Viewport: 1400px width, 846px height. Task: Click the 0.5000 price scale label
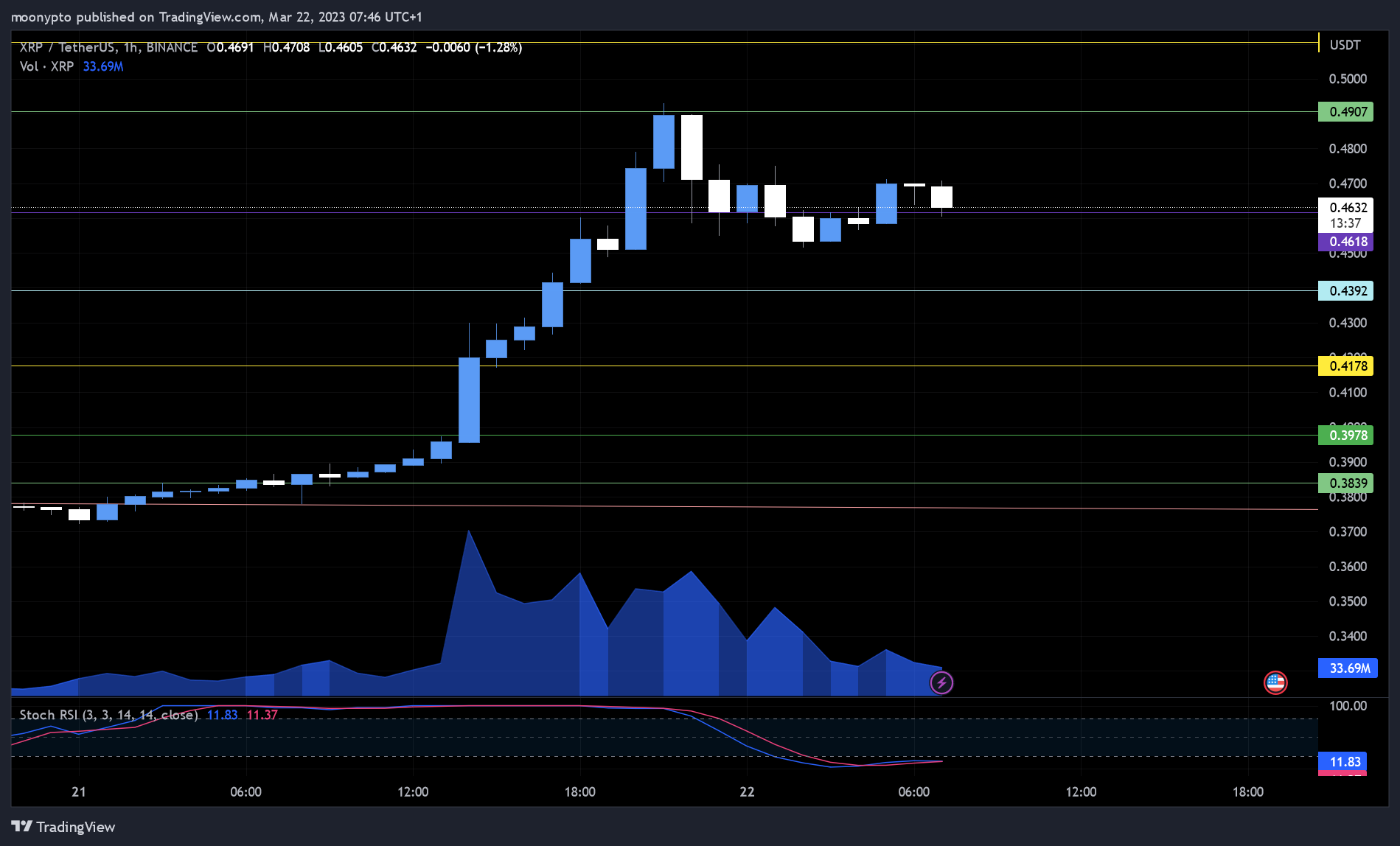click(x=1348, y=79)
